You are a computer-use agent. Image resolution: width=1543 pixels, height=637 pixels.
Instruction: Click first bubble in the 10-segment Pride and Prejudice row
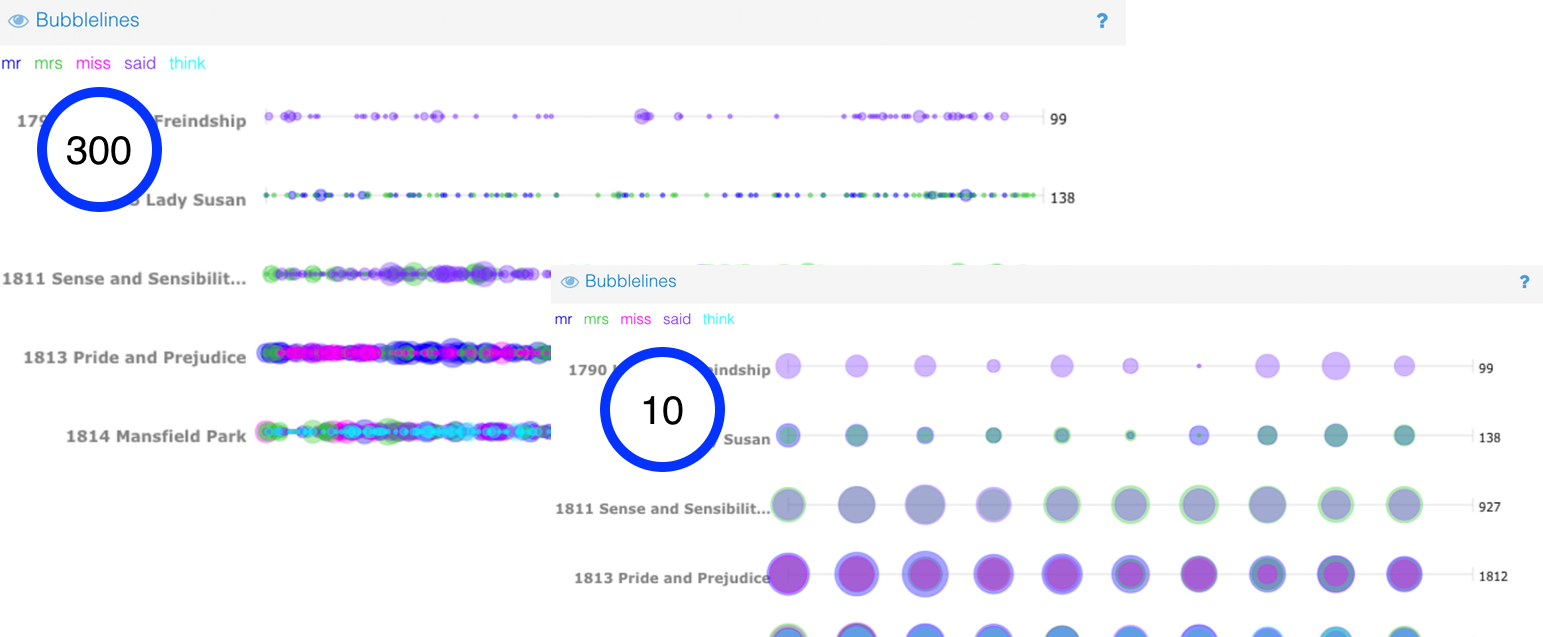tap(788, 575)
